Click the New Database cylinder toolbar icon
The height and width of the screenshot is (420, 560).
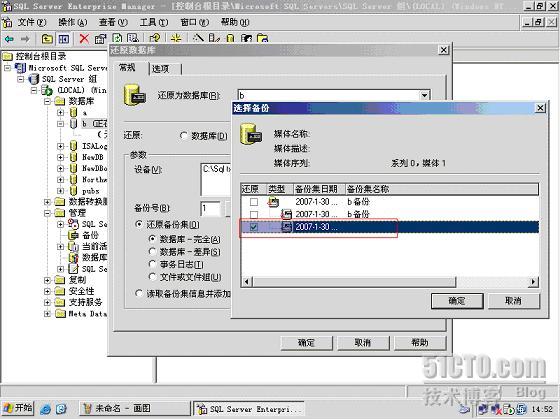coord(230,38)
